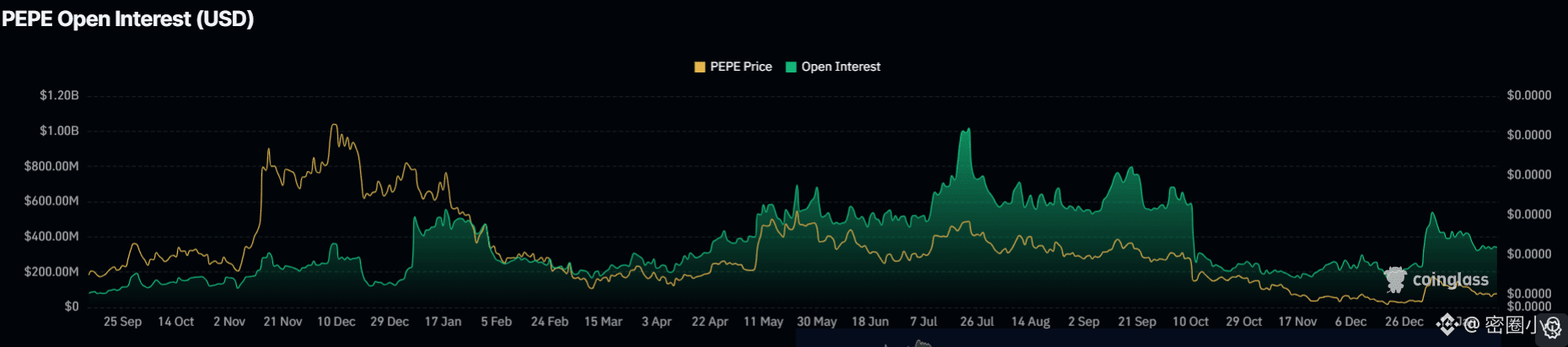1568x347 pixels.
Task: Click the 7 Jul date label
Action: [923, 322]
